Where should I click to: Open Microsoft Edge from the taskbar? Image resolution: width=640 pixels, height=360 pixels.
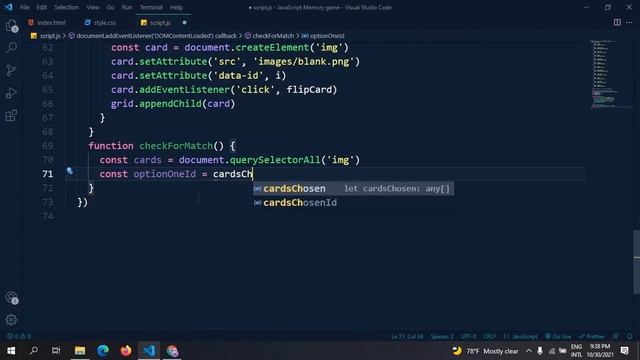tap(103, 351)
